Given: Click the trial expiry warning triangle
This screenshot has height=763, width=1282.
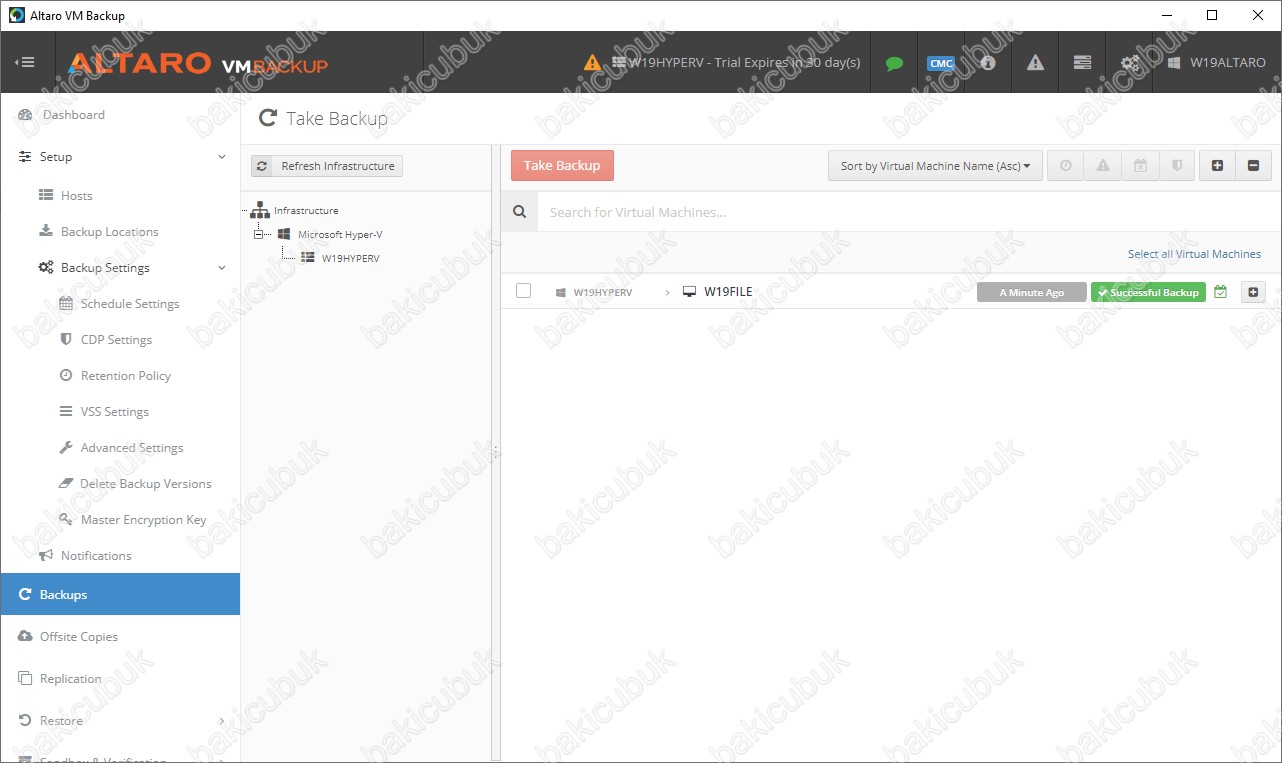Looking at the screenshot, I should pyautogui.click(x=593, y=62).
